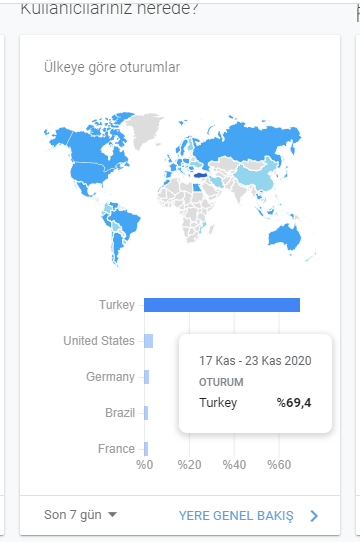Select the Turkey bar in the chart

(x=222, y=305)
